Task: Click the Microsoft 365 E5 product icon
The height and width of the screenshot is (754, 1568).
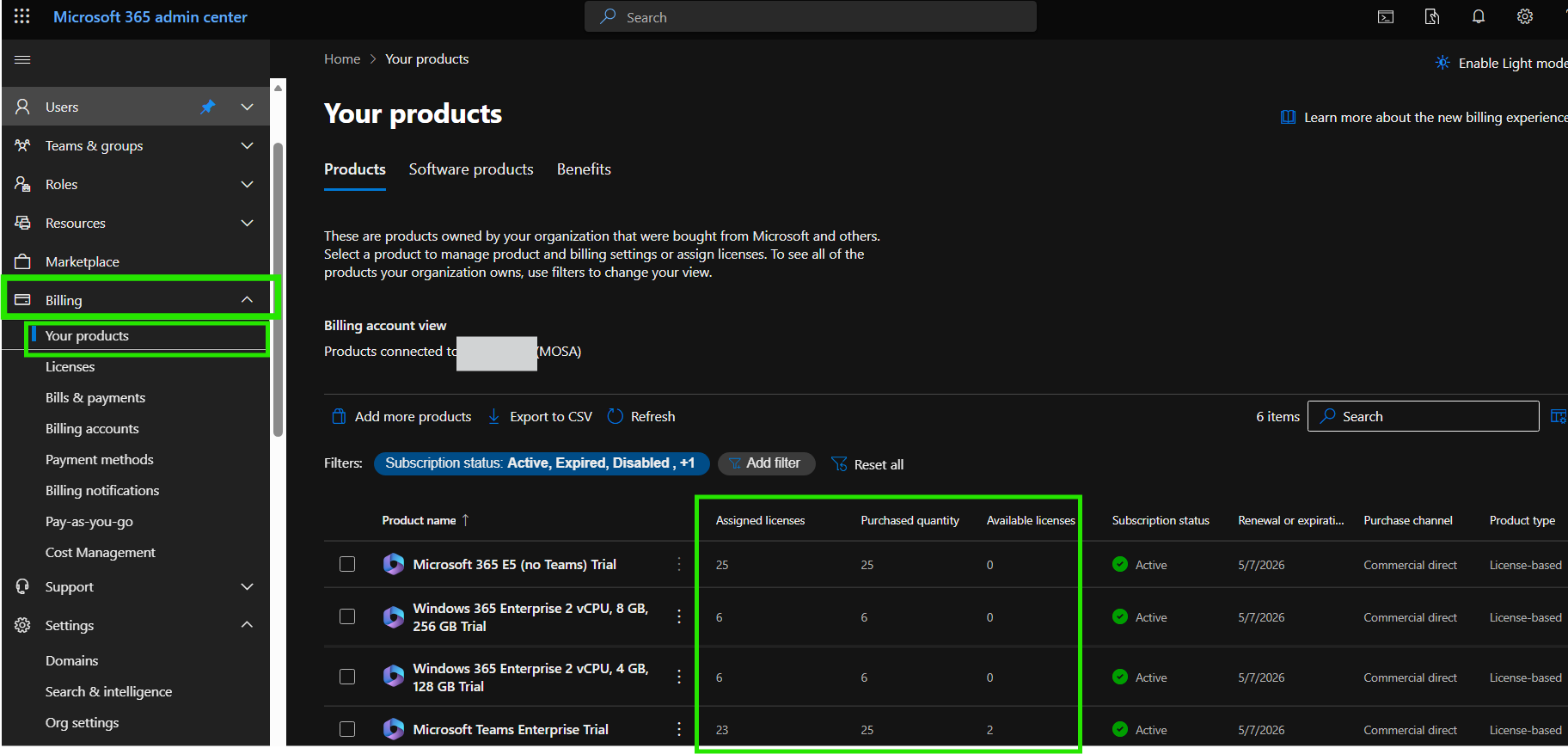Action: 394,564
